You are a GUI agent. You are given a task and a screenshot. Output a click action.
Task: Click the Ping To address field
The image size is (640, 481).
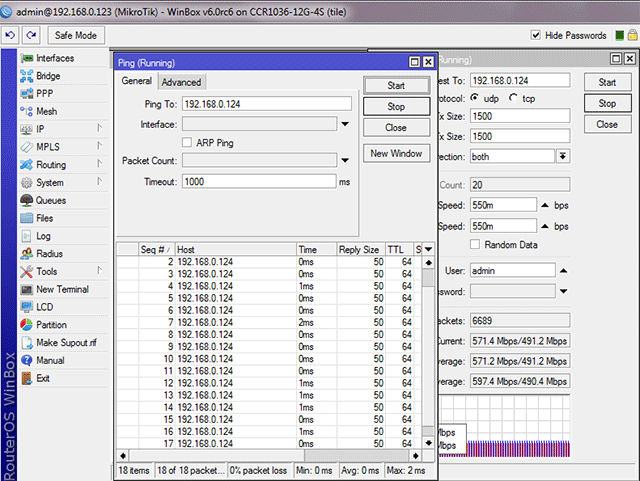(267, 104)
